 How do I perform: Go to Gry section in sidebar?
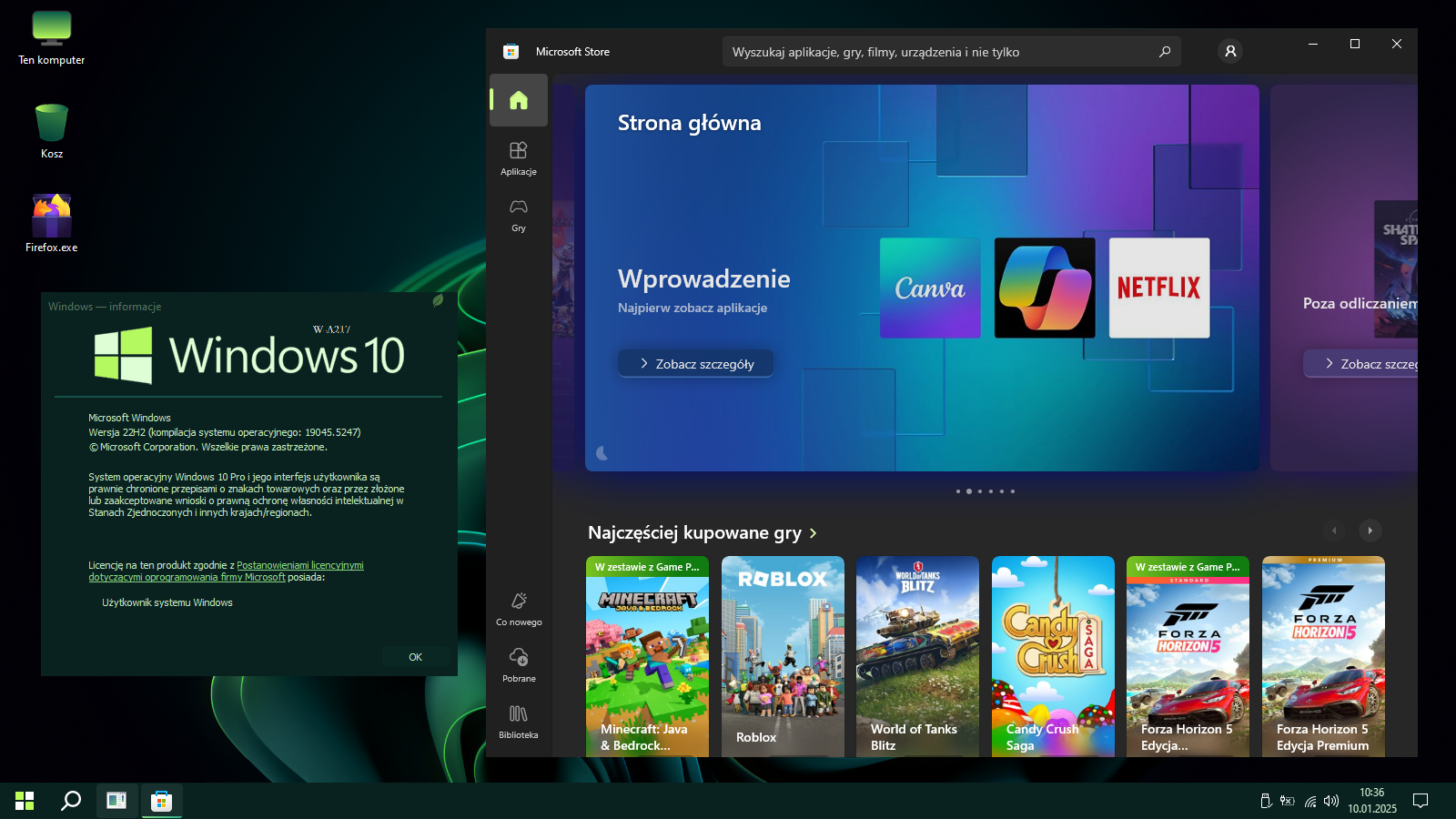coord(518,215)
